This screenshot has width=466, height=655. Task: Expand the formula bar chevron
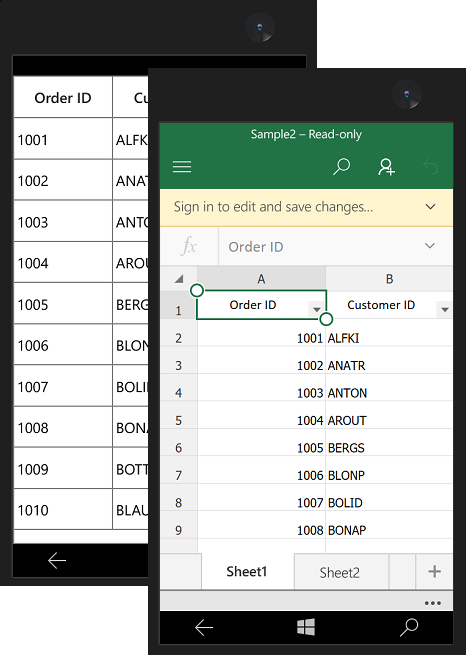point(430,246)
